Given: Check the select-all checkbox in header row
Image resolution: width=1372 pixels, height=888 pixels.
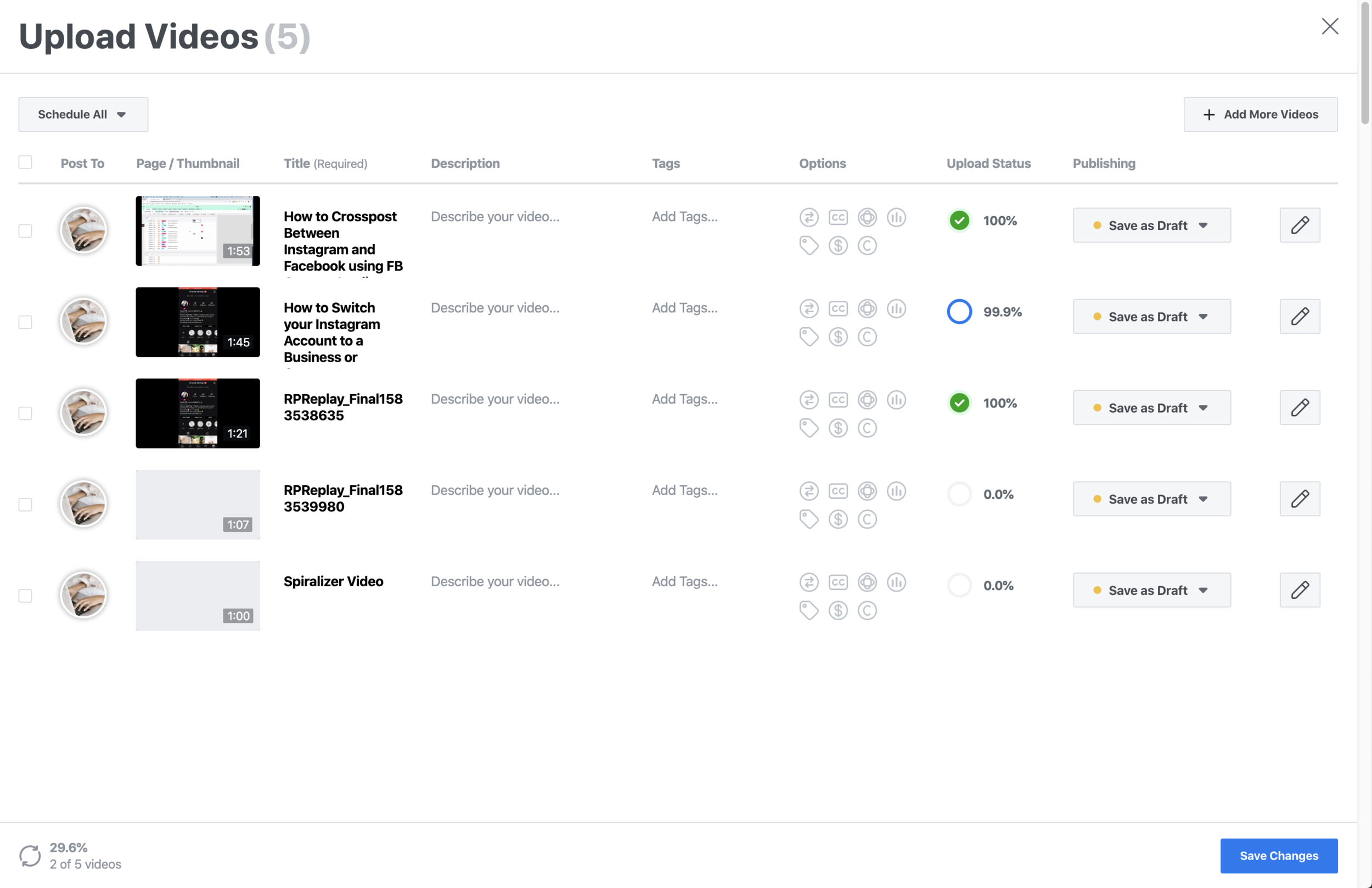Looking at the screenshot, I should tap(25, 162).
